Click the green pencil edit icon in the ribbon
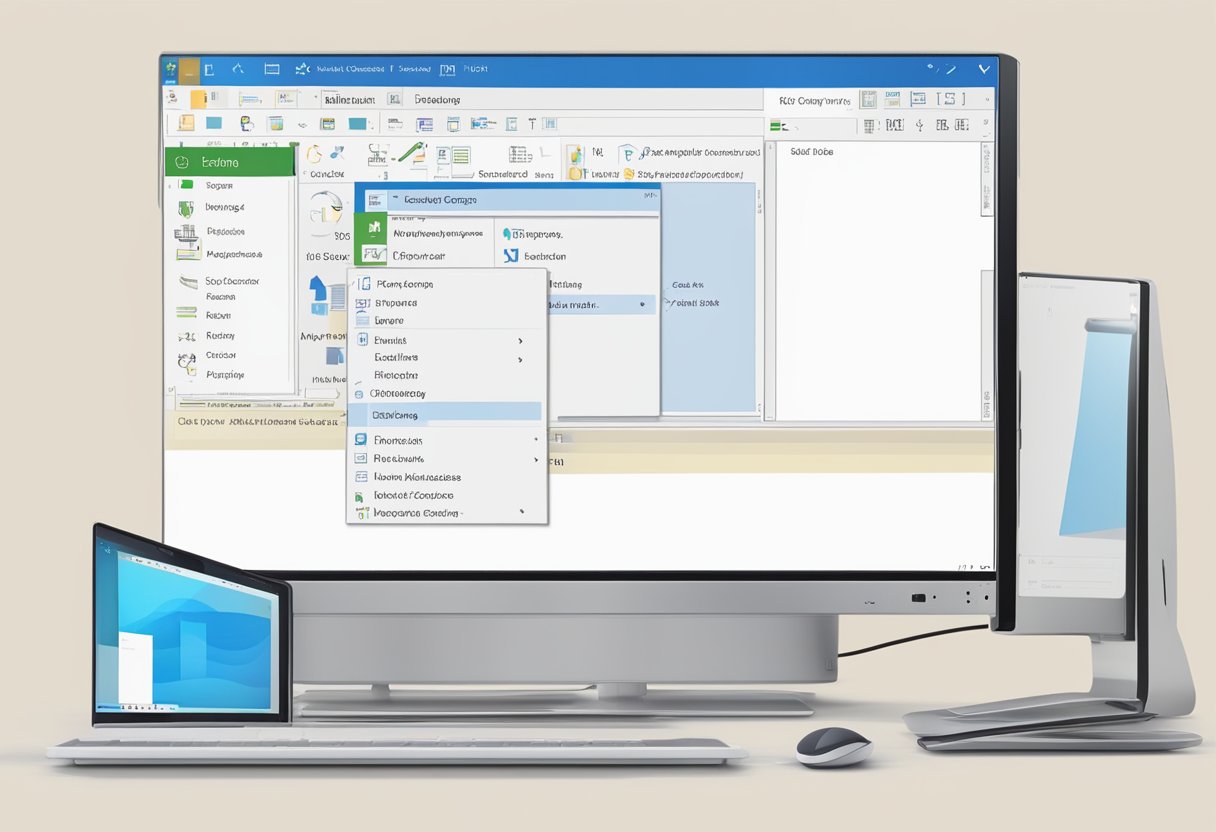The image size is (1216, 832). tap(413, 155)
